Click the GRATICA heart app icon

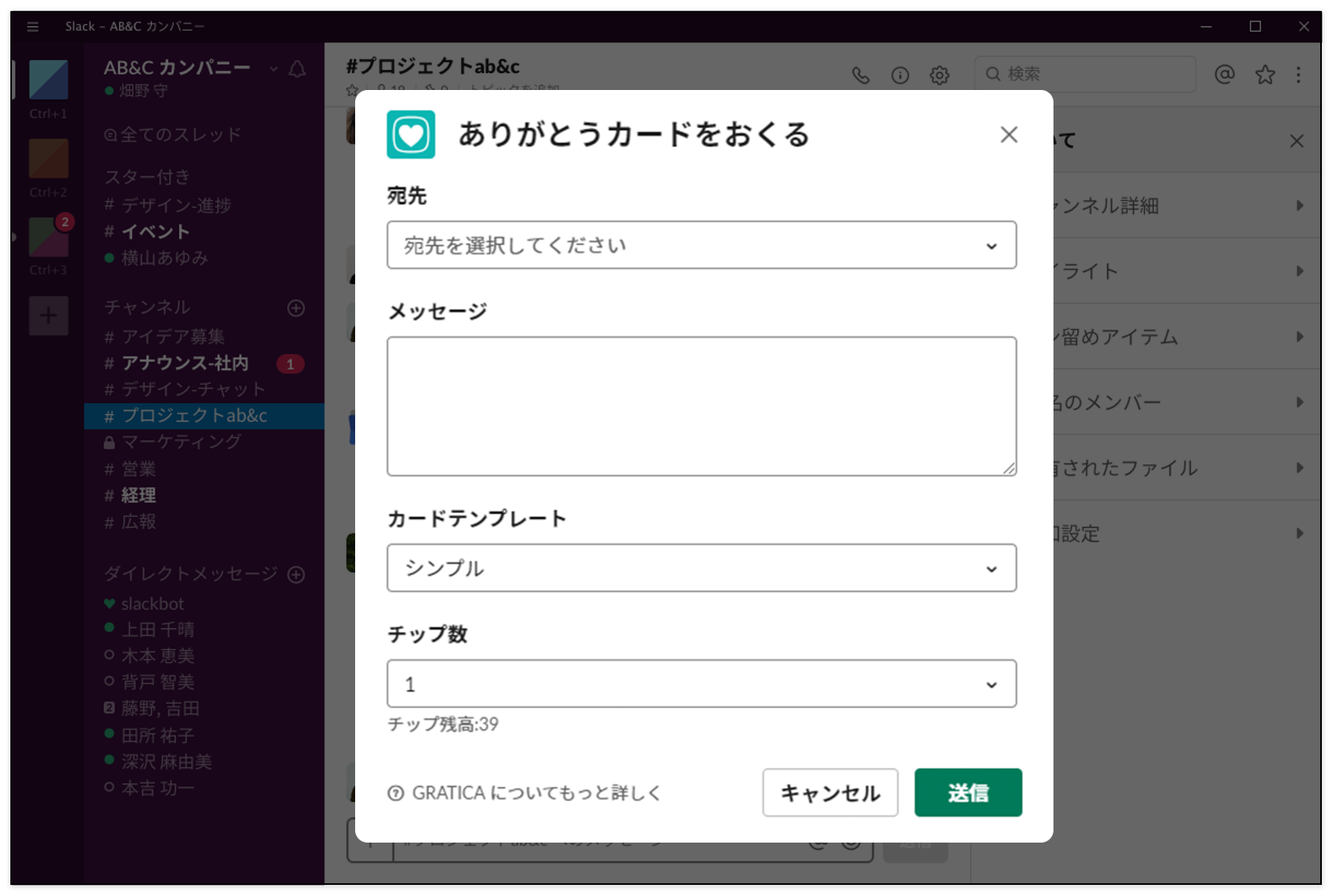tap(411, 135)
